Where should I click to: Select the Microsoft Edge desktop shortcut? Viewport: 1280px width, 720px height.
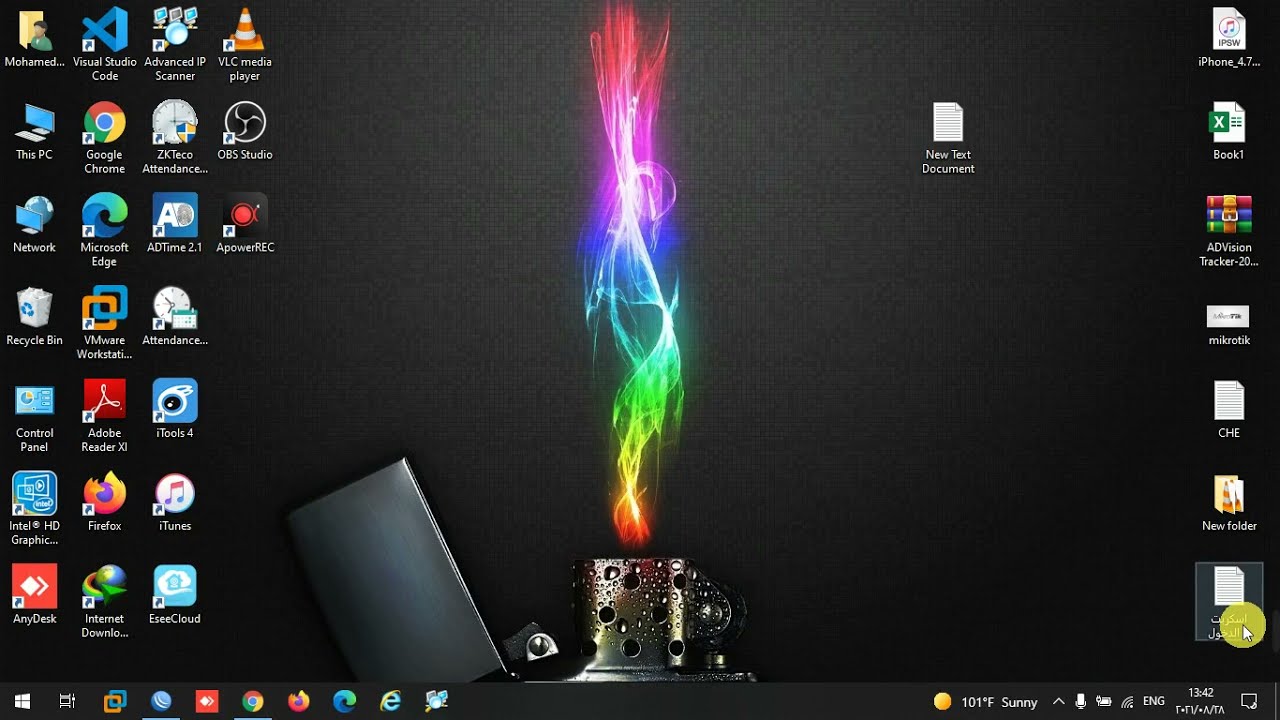point(105,231)
